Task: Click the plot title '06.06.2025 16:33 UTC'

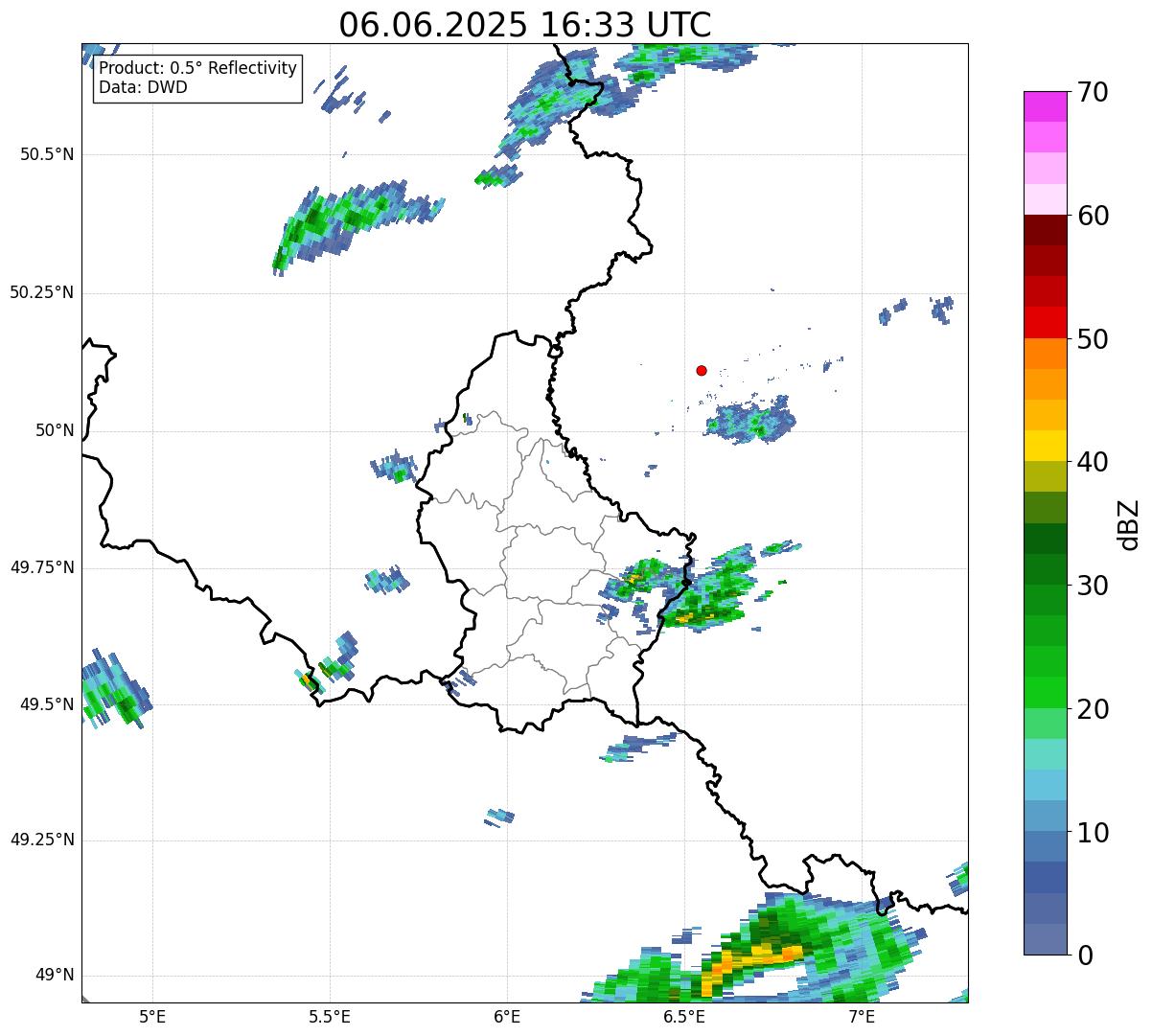Action: tap(525, 25)
